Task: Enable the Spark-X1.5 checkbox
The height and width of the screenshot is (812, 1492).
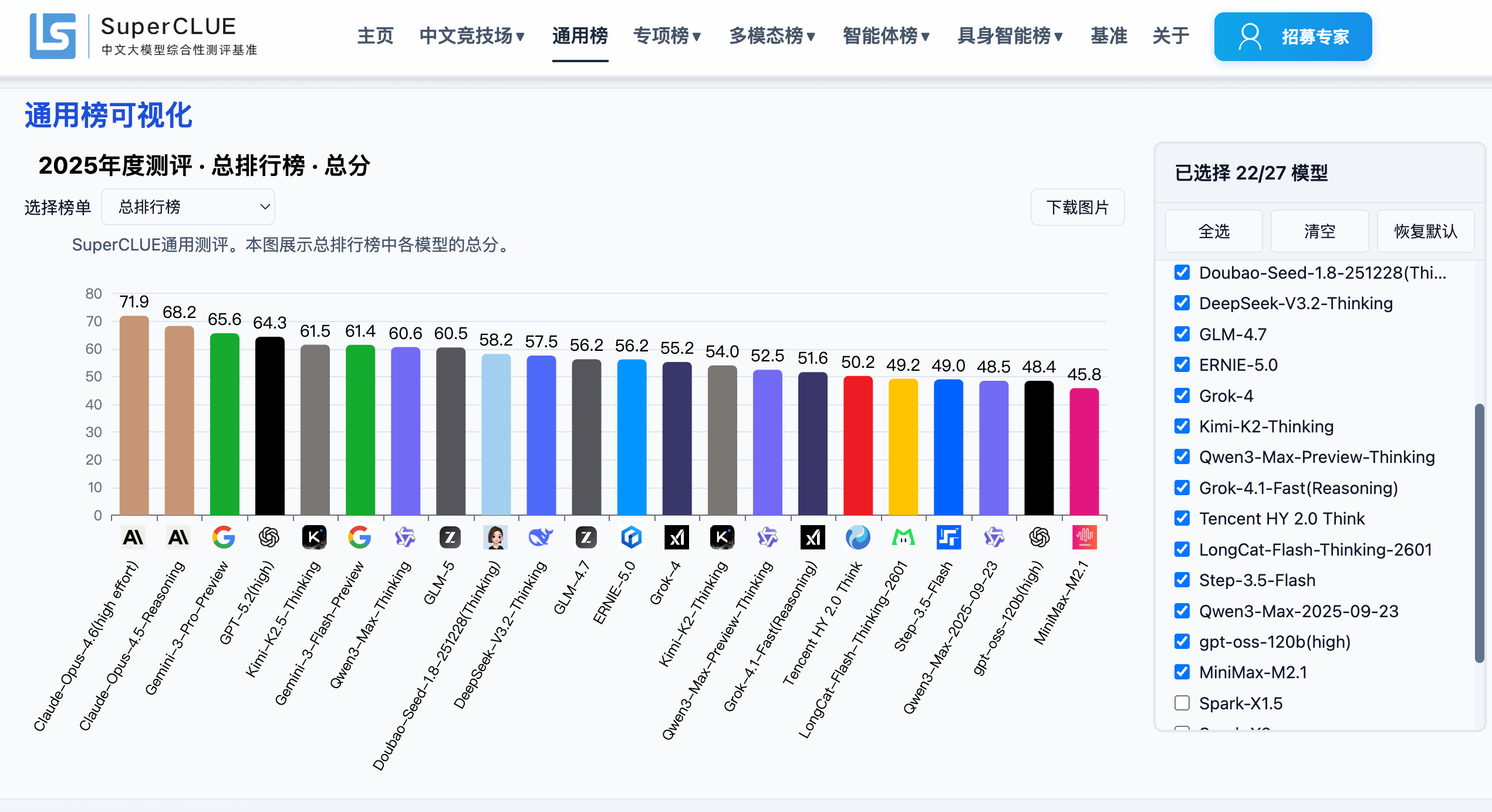Action: click(x=1182, y=703)
